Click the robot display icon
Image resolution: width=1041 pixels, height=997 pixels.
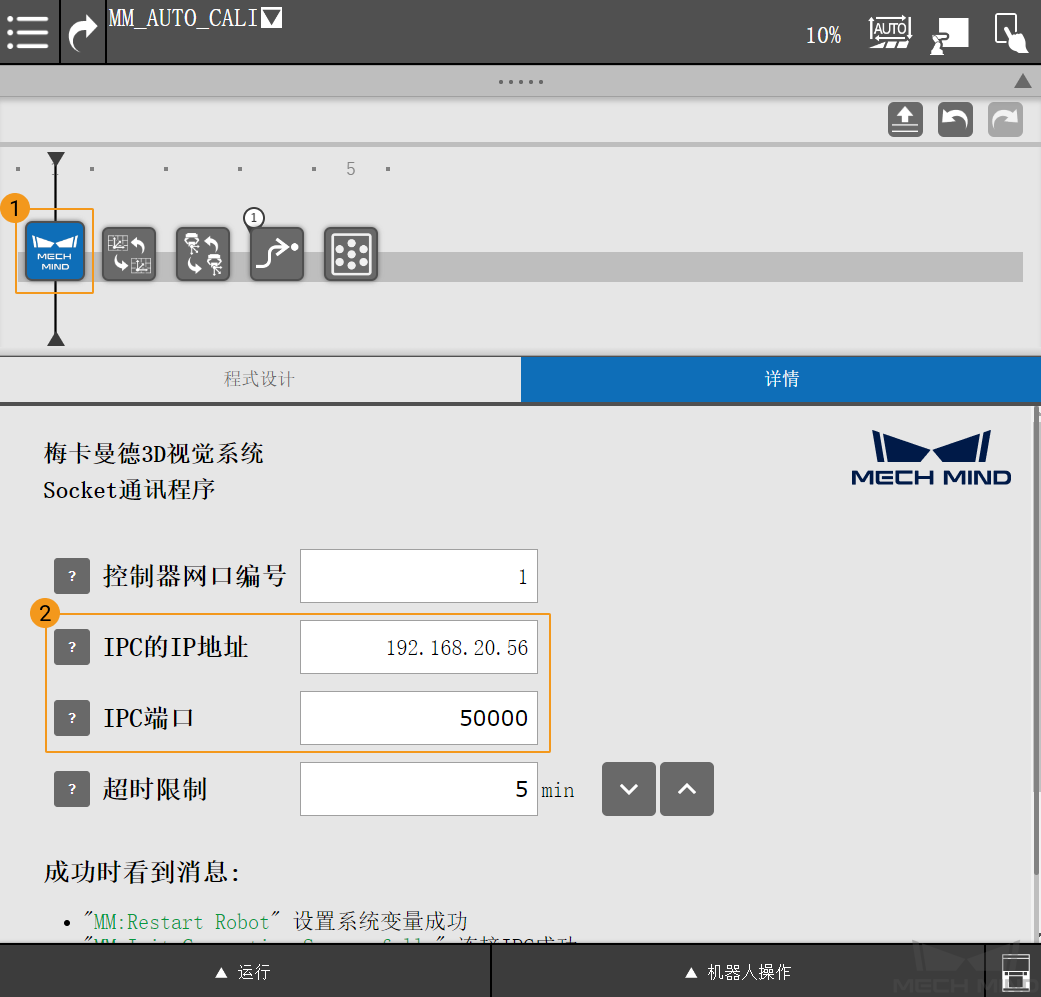pos(949,35)
